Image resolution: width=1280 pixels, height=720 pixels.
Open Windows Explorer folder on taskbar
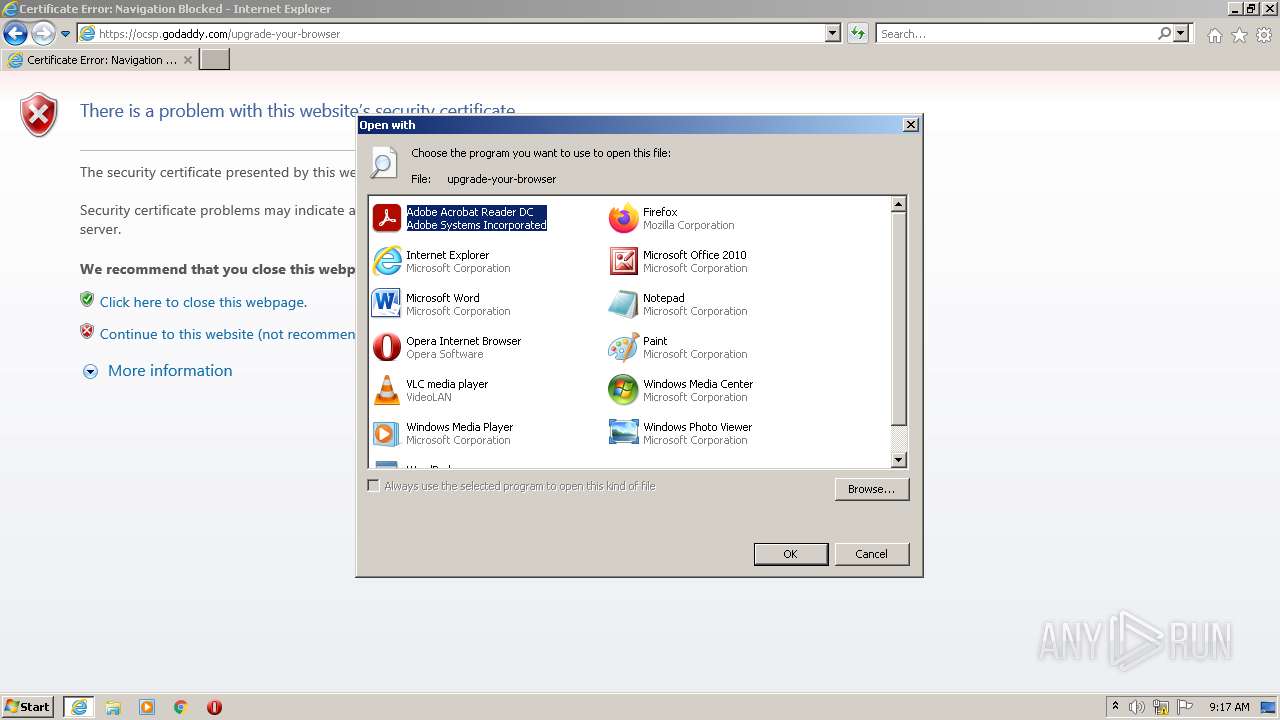tap(113, 707)
